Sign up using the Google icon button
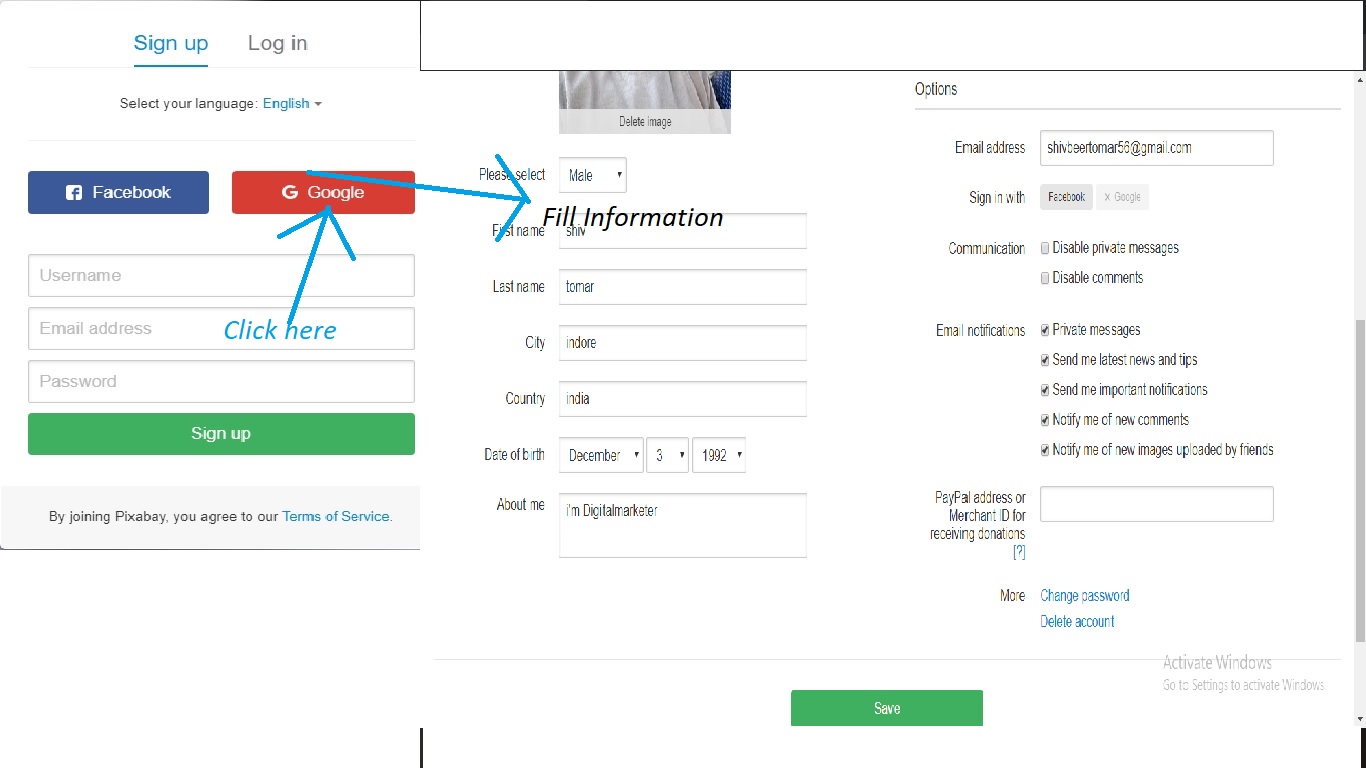The height and width of the screenshot is (768, 1366). pos(323,192)
